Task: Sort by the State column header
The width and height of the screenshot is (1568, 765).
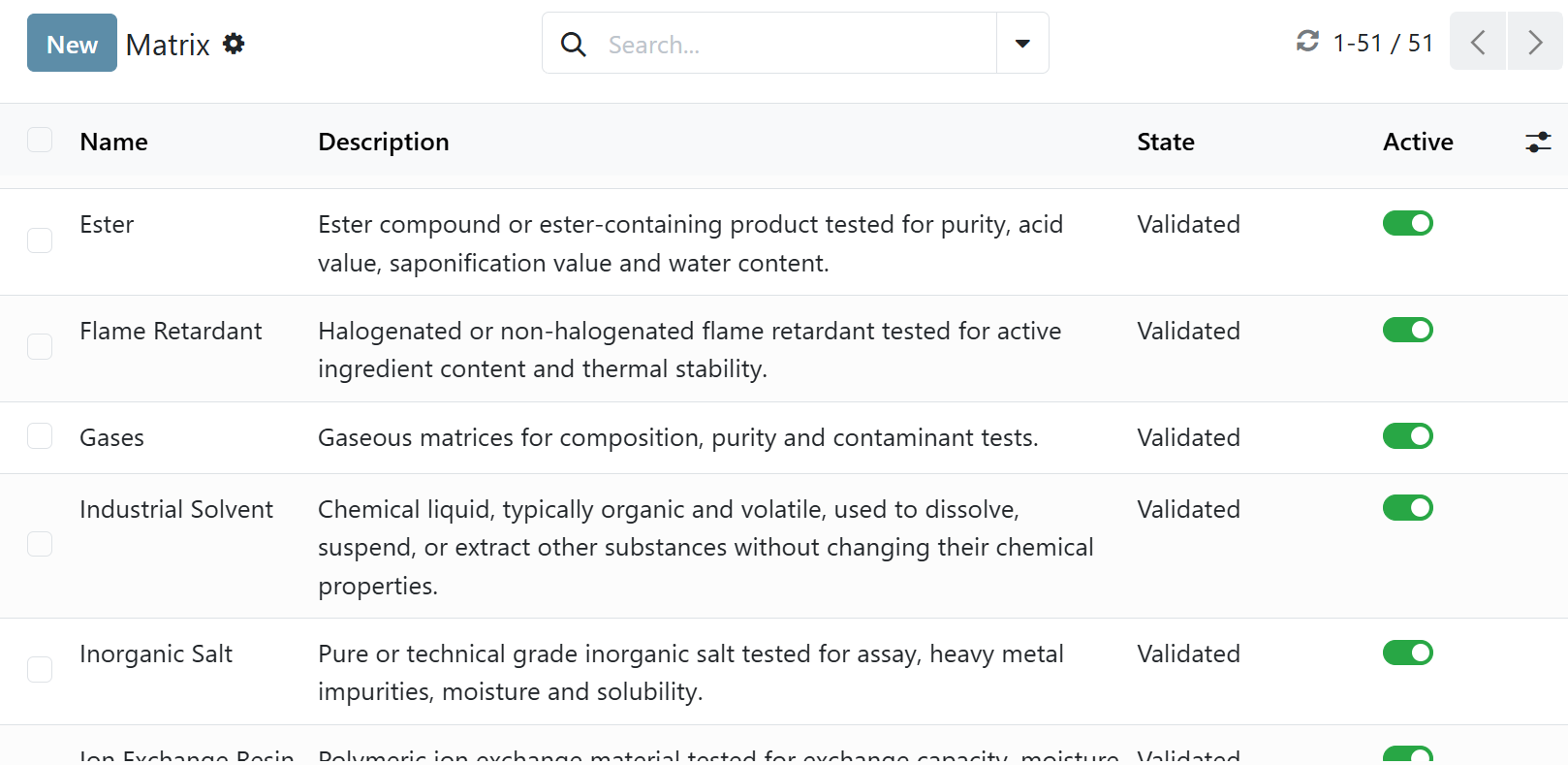Action: pos(1165,143)
